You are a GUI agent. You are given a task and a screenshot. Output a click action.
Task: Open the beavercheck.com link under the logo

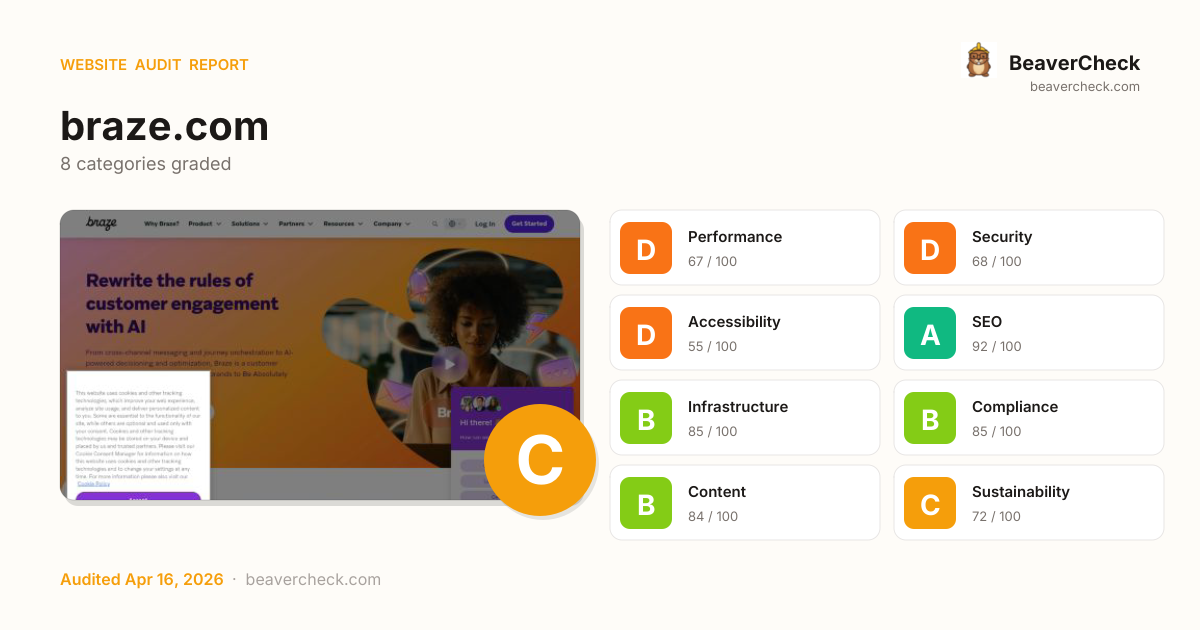pyautogui.click(x=1085, y=86)
